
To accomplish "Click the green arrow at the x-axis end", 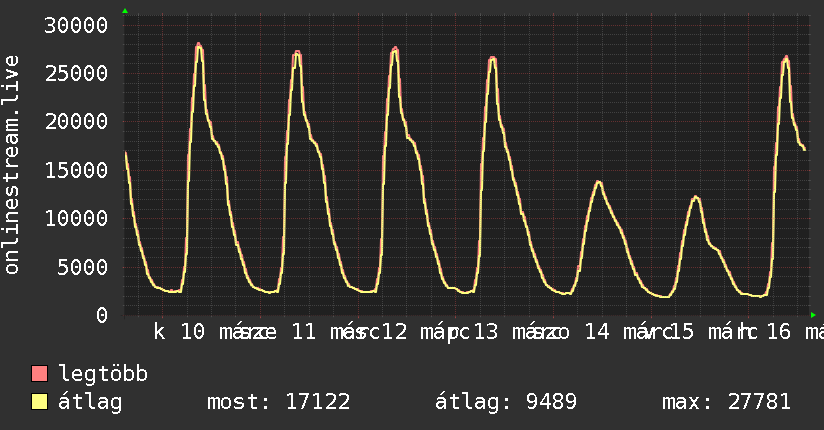I will tap(813, 315).
